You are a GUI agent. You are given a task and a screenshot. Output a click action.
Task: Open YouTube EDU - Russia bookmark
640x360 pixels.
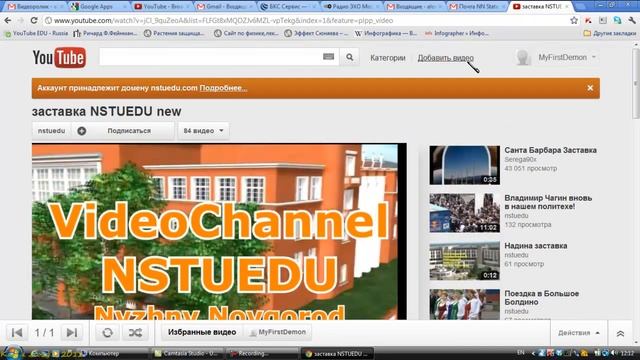36,33
